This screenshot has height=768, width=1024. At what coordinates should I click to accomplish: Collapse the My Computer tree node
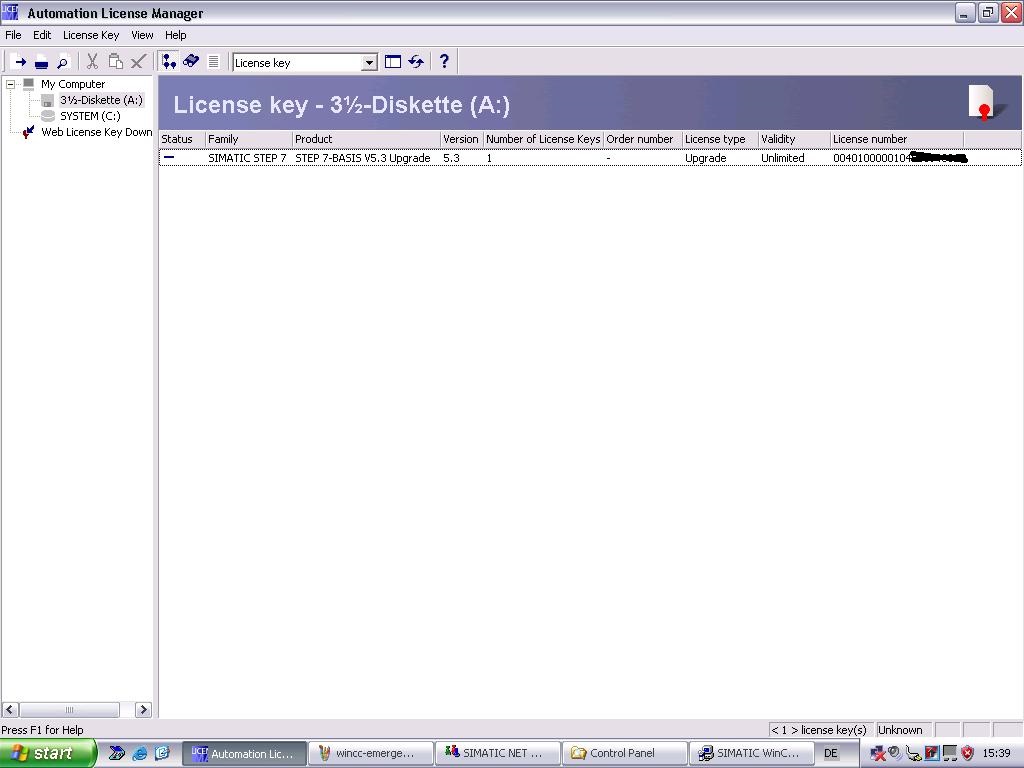(11, 84)
